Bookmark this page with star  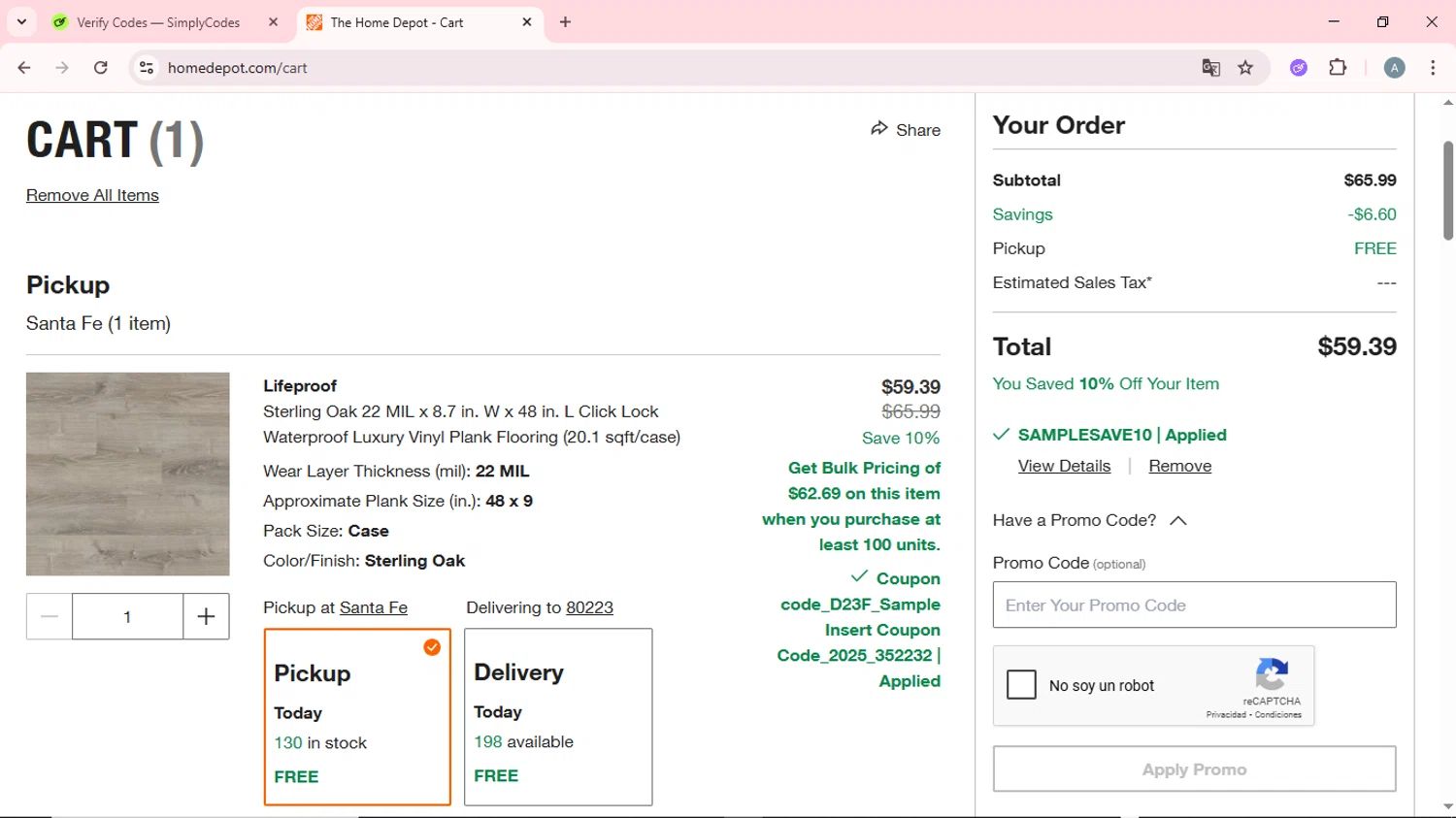1245,68
